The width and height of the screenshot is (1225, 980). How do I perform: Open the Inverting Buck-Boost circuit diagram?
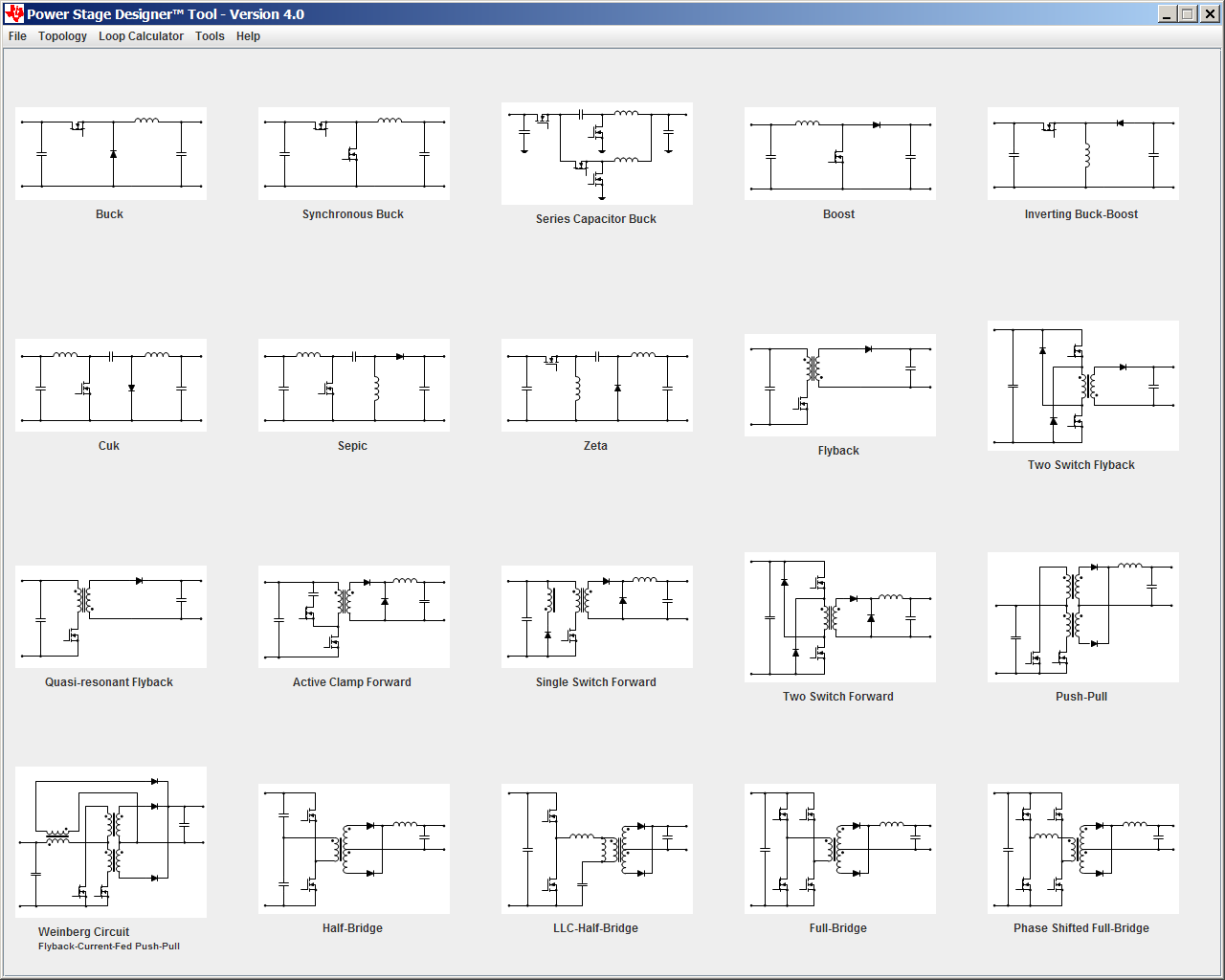(1083, 153)
